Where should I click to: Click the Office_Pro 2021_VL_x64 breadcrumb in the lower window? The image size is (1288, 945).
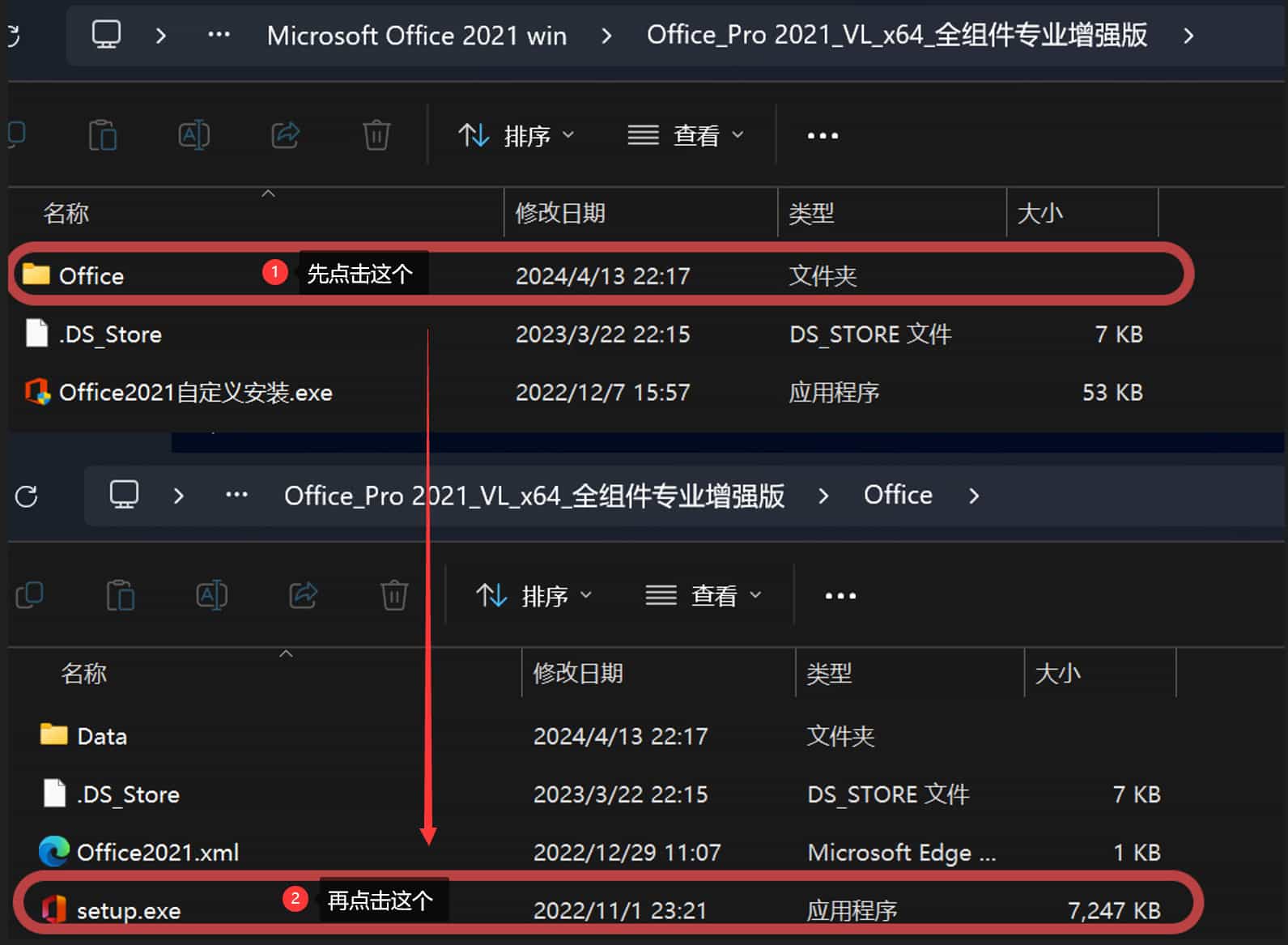click(x=534, y=496)
